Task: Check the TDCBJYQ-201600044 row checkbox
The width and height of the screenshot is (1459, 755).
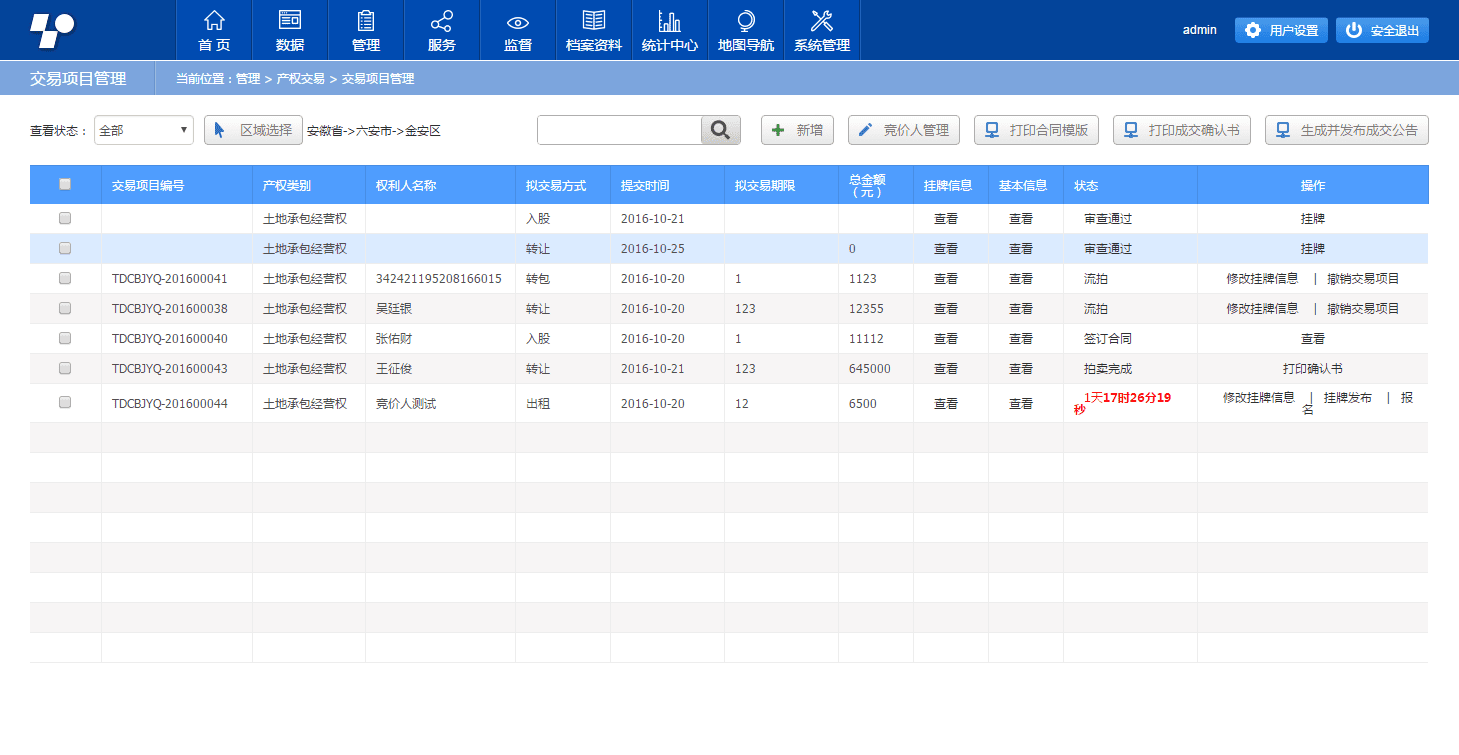Action: coord(65,402)
